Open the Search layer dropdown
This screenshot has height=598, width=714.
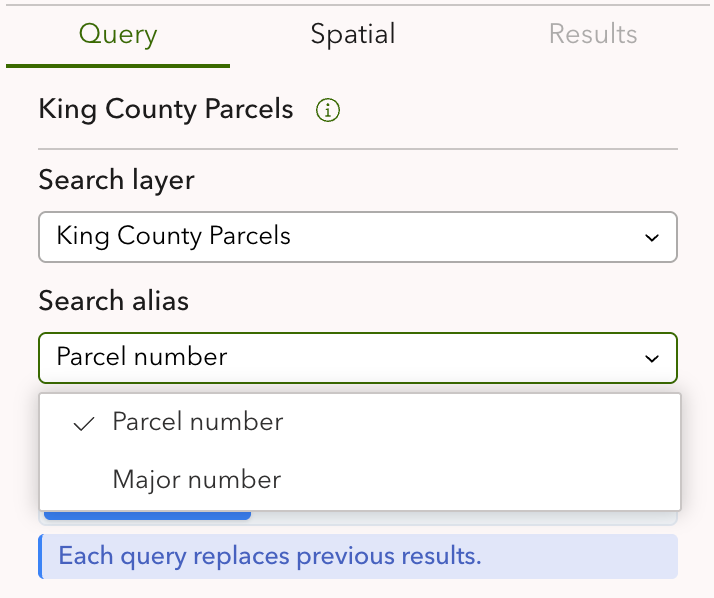pos(357,237)
